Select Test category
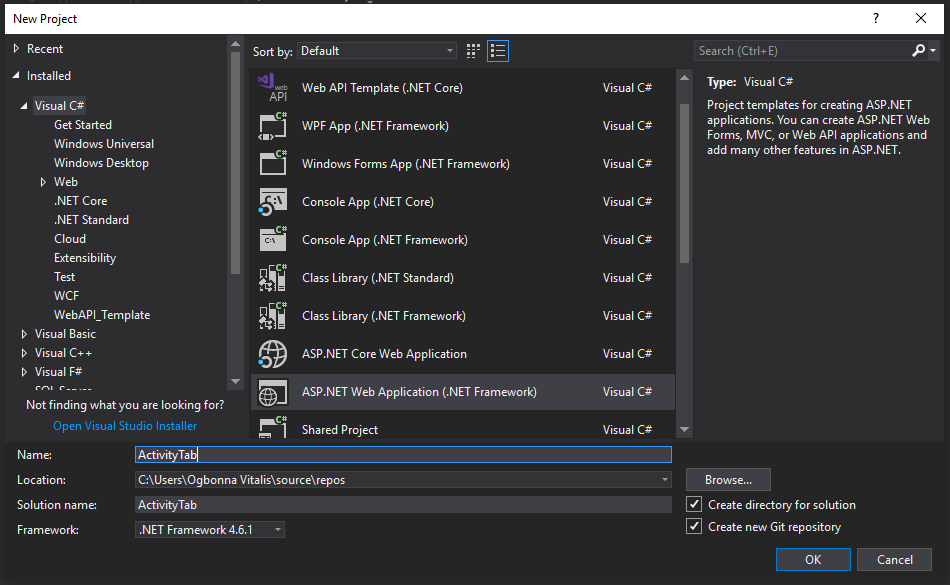 (64, 277)
